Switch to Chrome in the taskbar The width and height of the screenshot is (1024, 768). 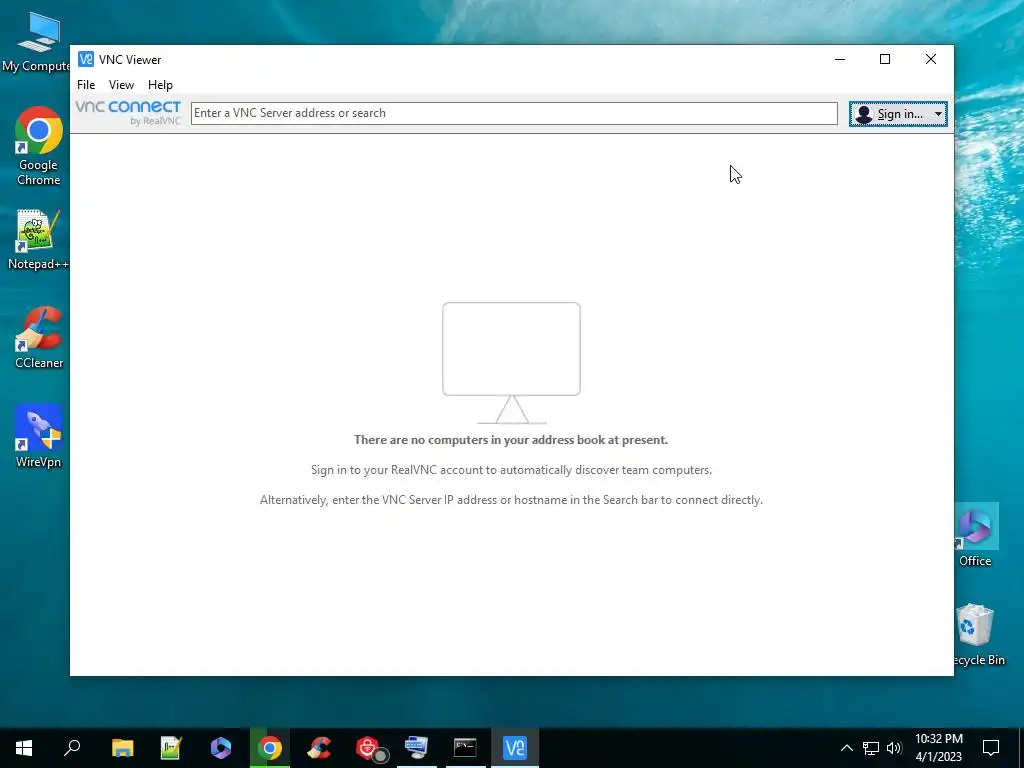pyautogui.click(x=270, y=748)
